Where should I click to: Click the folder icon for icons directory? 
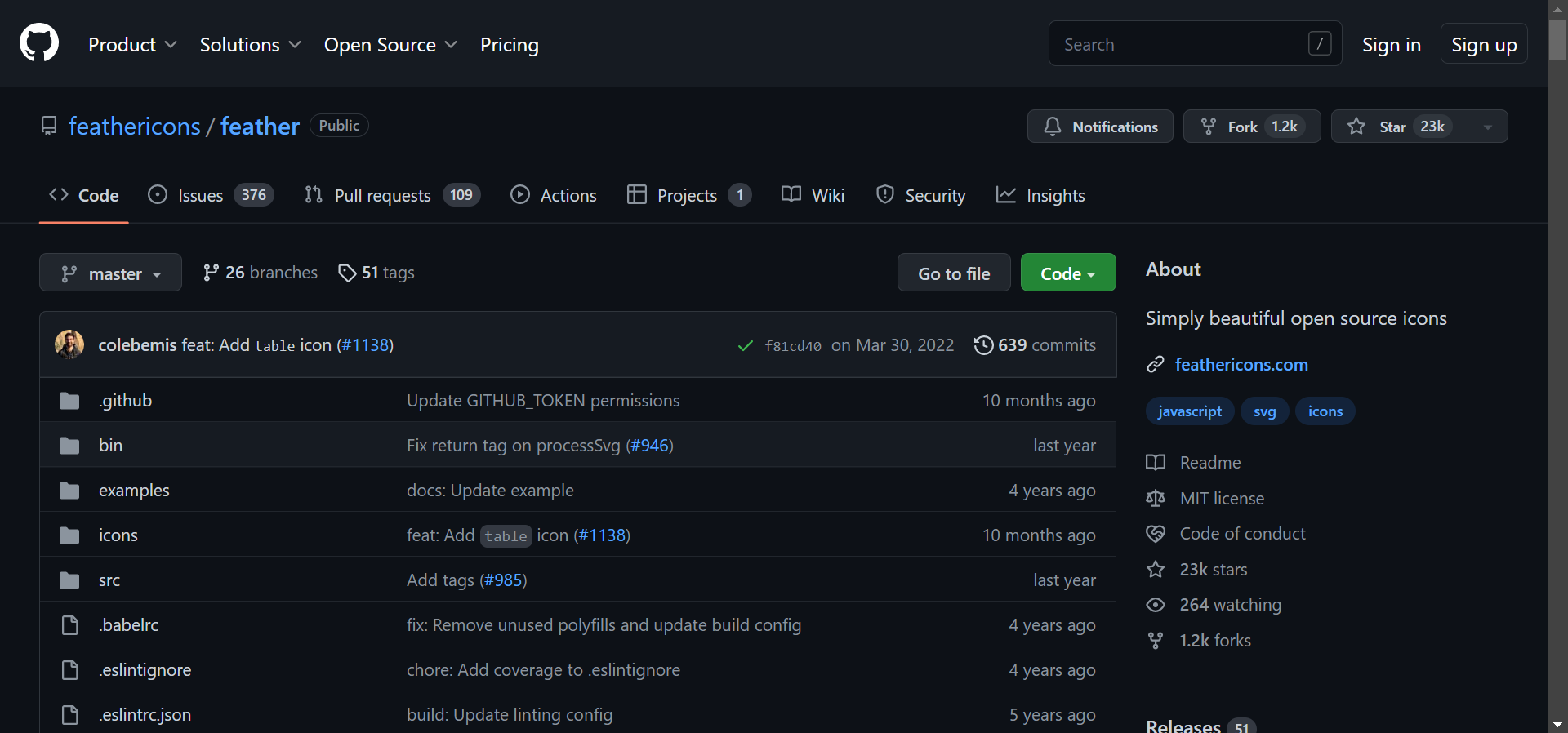pyautogui.click(x=69, y=535)
